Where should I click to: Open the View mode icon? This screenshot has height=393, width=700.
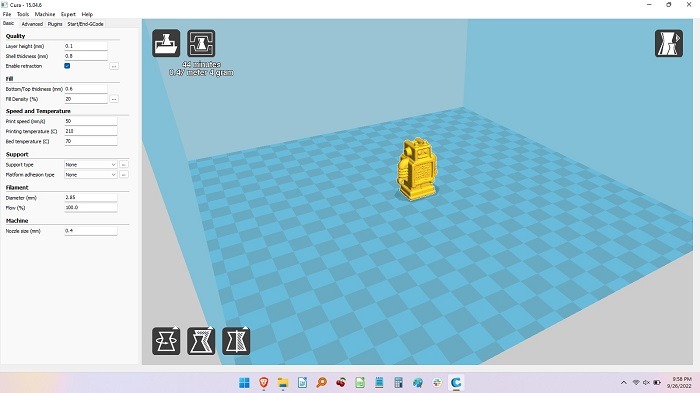coord(669,43)
